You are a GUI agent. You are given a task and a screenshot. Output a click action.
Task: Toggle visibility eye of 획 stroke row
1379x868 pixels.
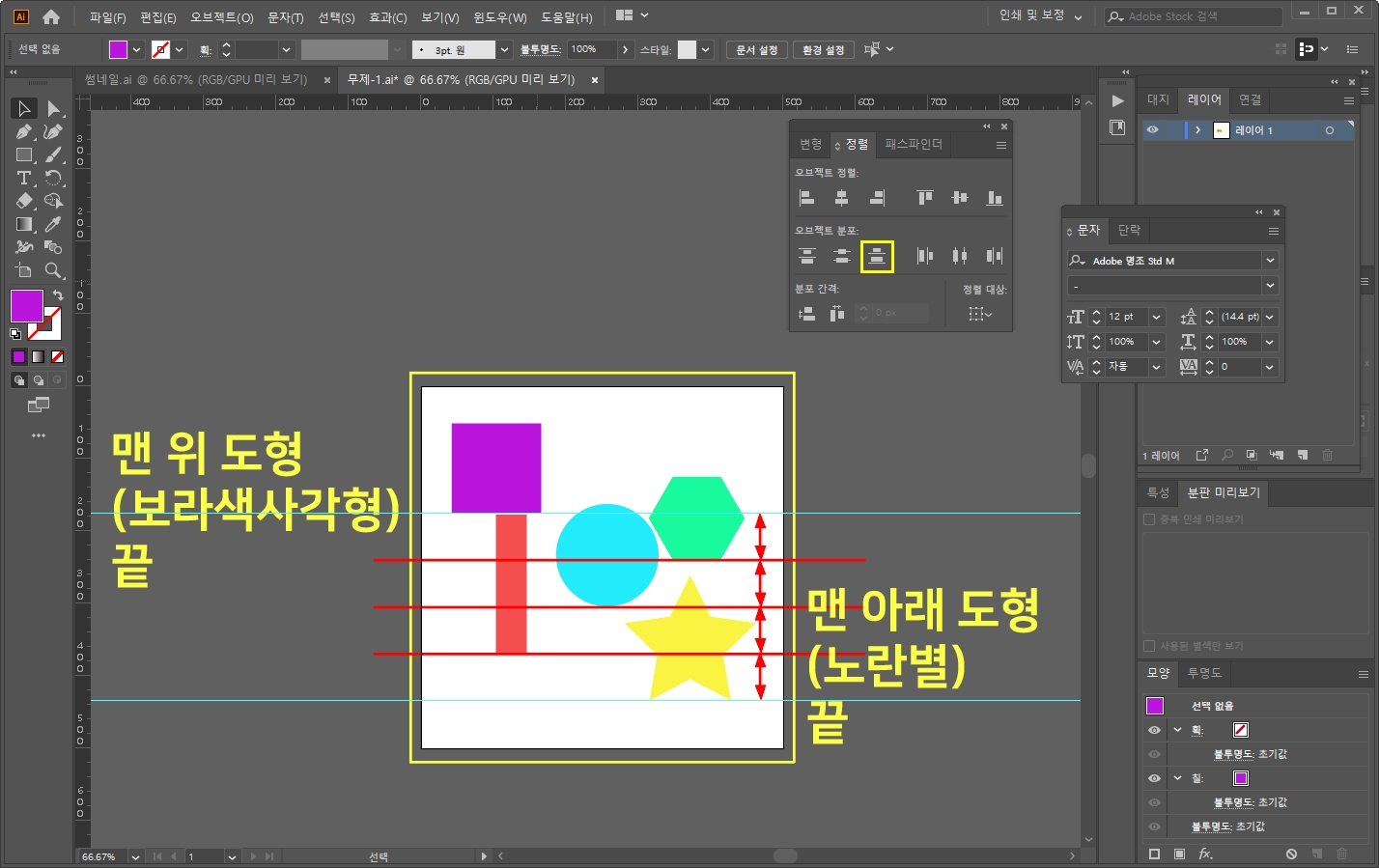[x=1154, y=730]
